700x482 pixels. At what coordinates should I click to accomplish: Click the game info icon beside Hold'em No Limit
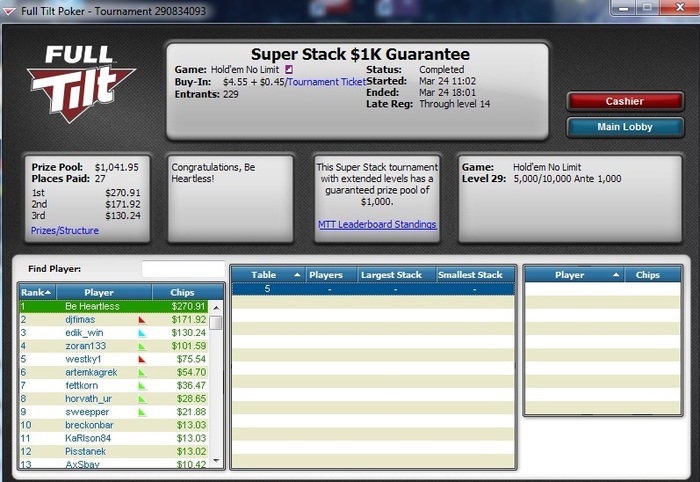289,69
